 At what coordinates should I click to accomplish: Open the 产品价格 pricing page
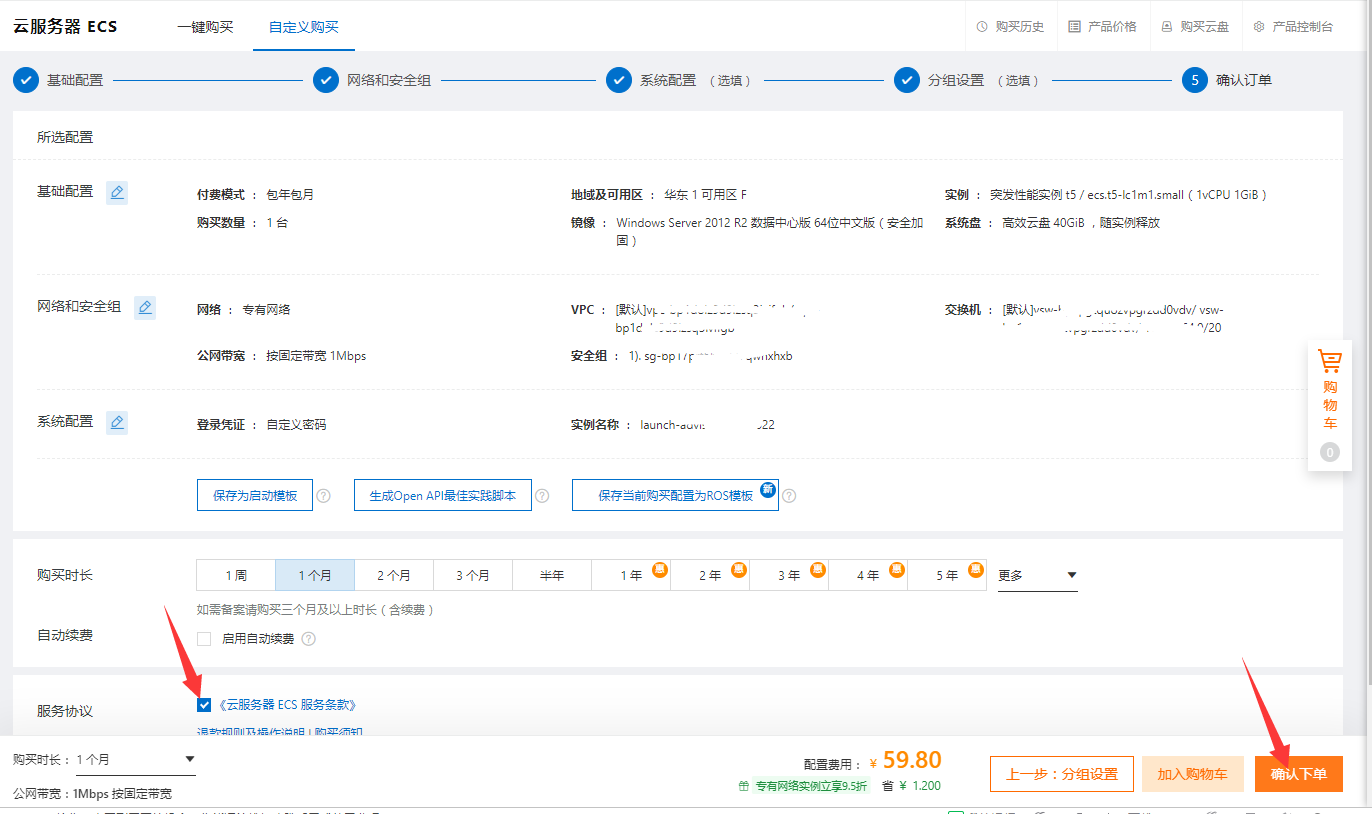[1102, 27]
